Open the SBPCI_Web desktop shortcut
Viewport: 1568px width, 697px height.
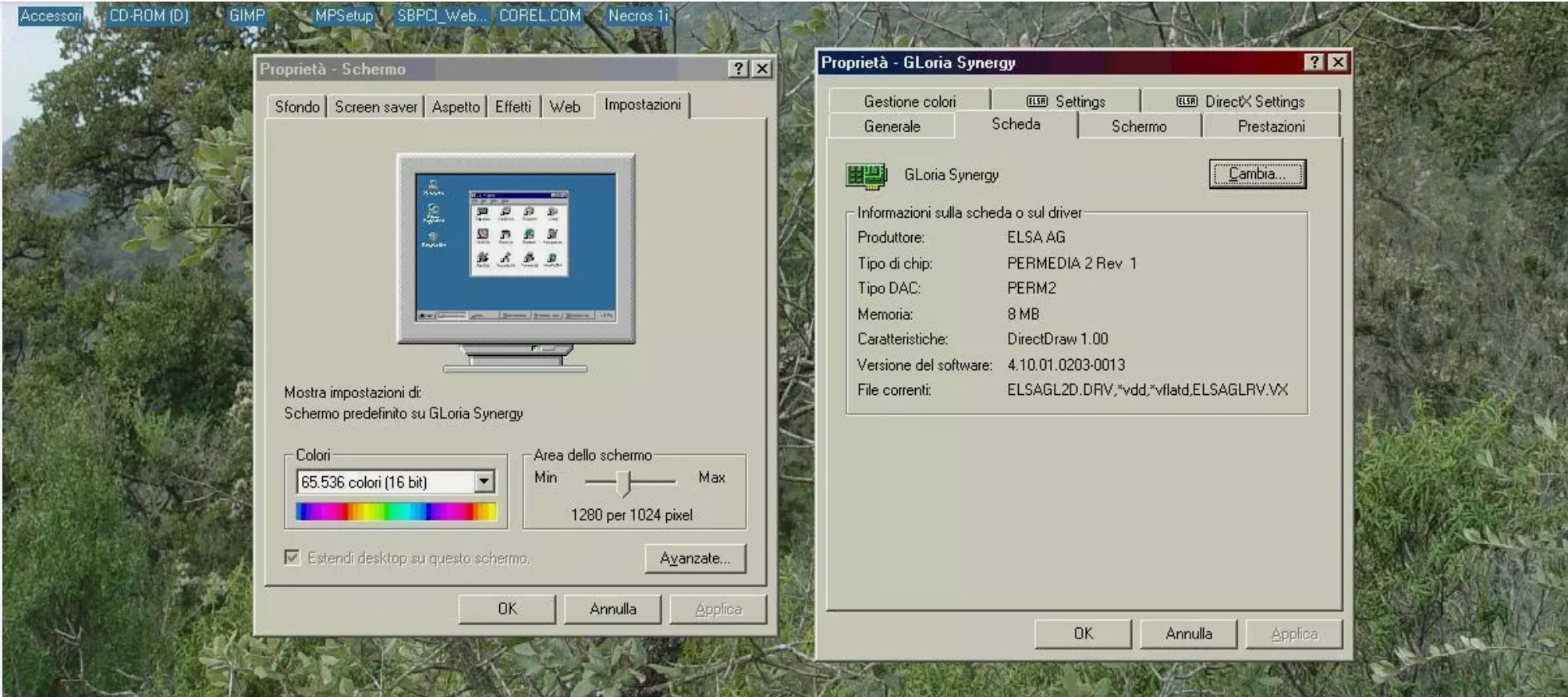pos(442,16)
